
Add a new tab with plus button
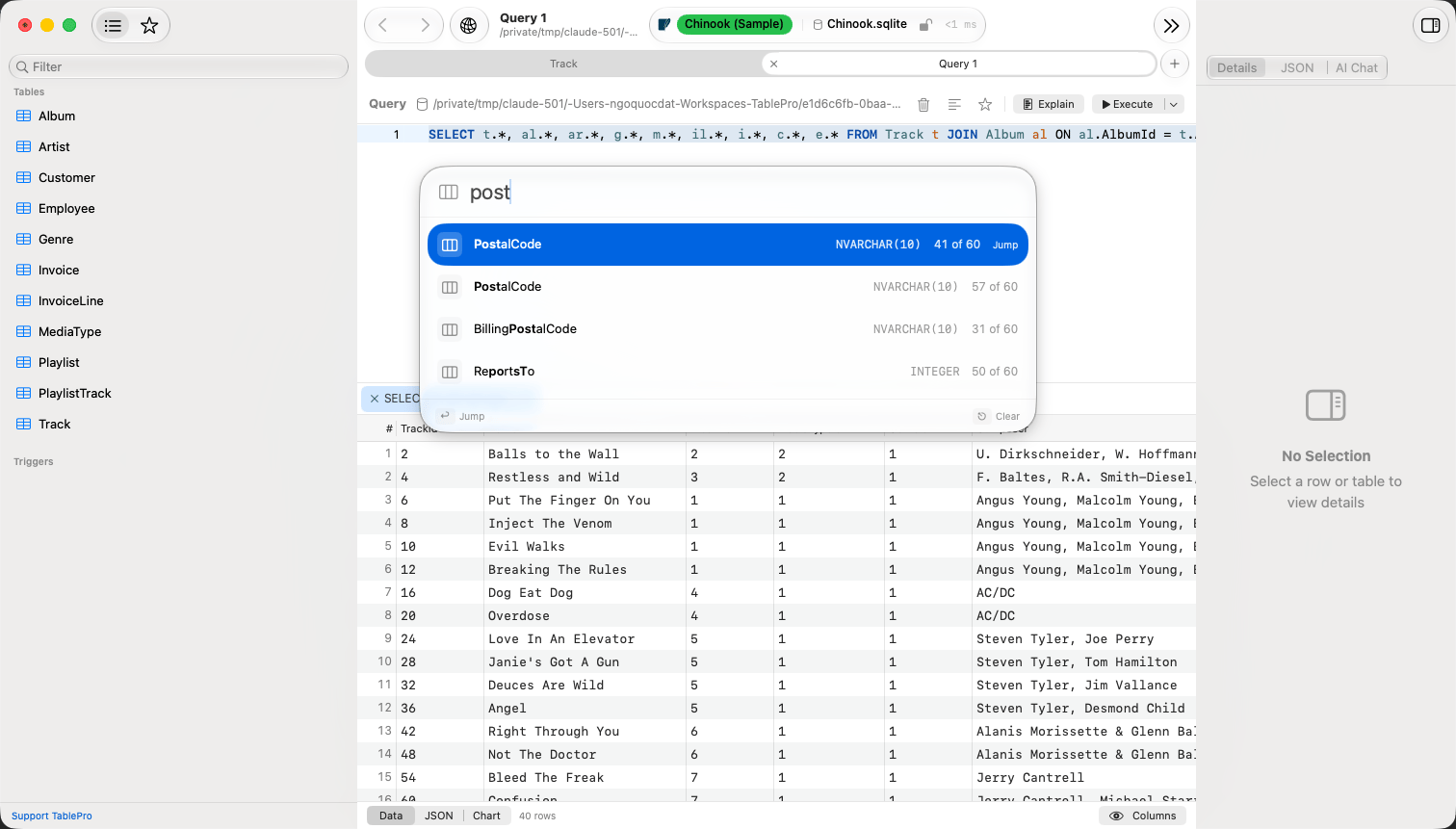pyautogui.click(x=1175, y=64)
